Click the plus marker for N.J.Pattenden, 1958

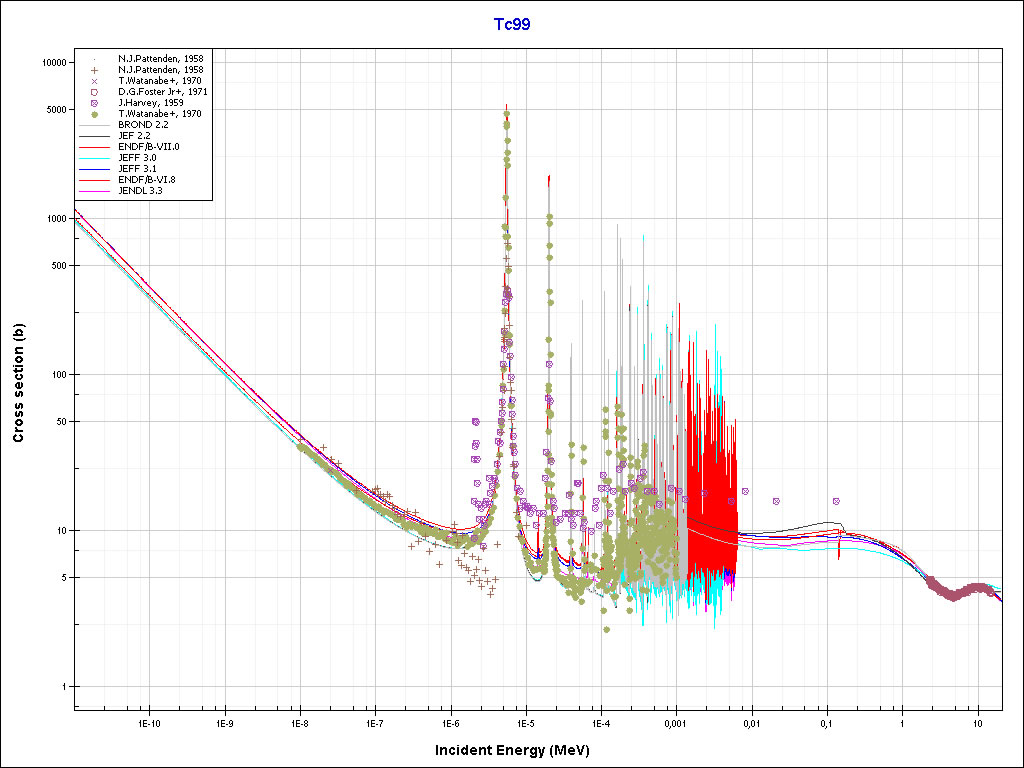click(94, 70)
